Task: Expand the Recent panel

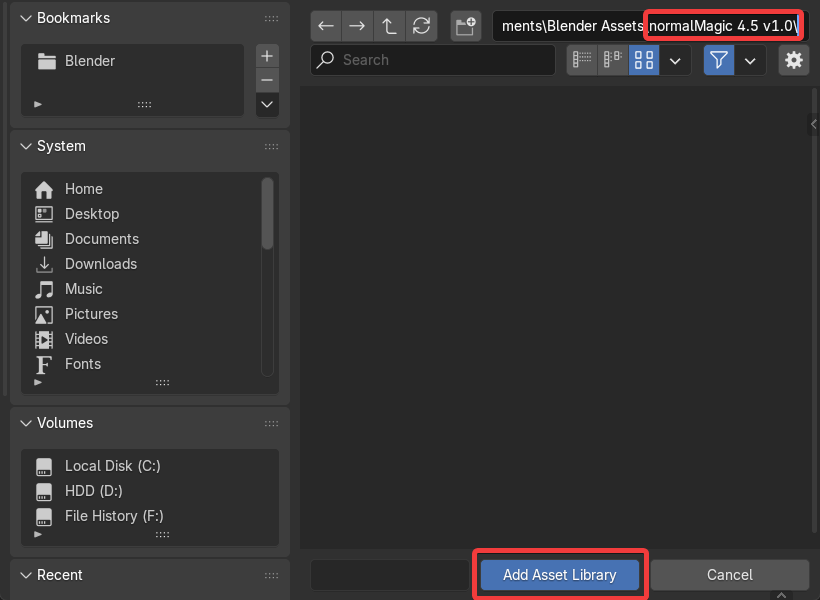Action: (26, 575)
